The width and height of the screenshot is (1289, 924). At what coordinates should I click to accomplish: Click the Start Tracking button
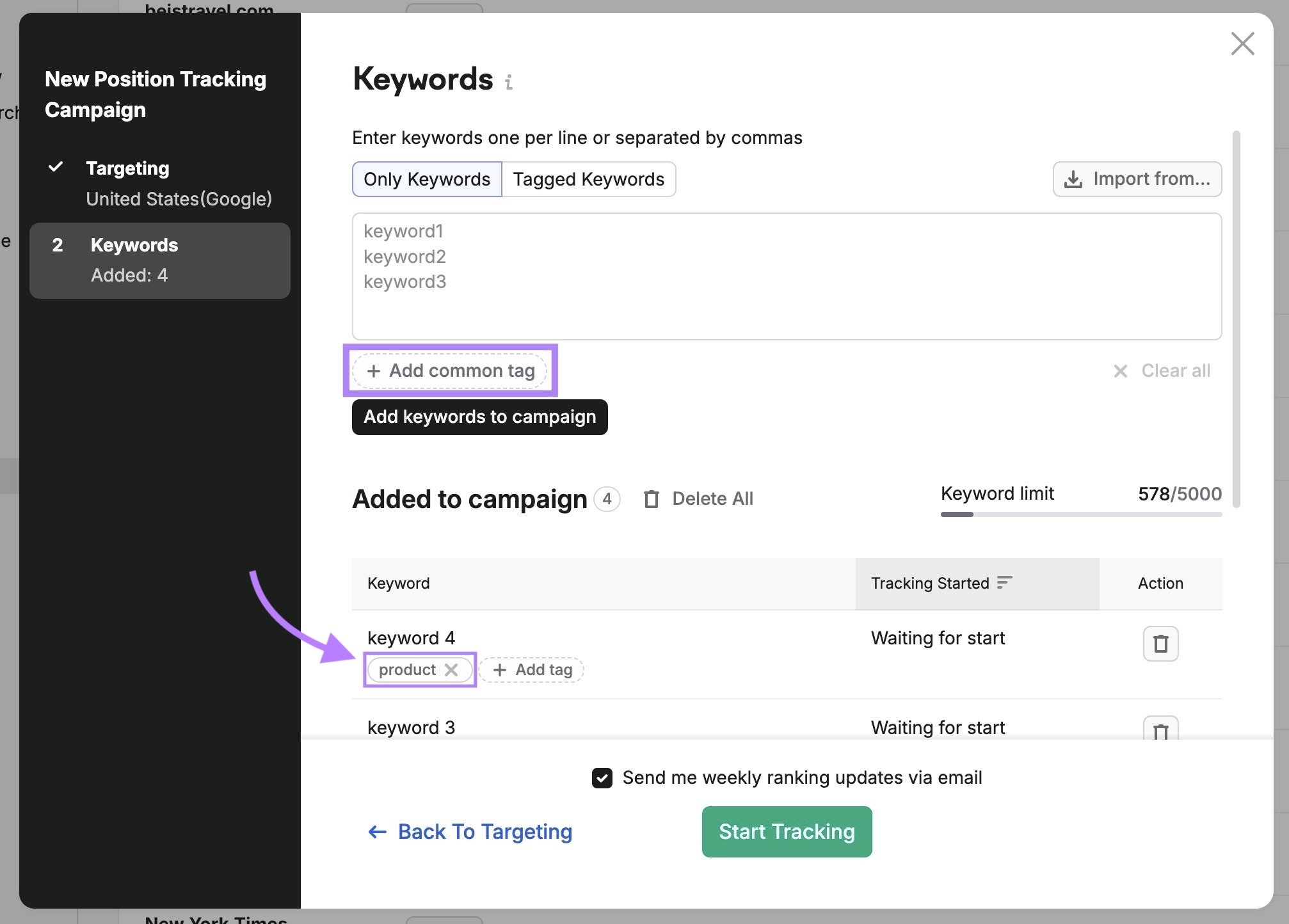787,832
